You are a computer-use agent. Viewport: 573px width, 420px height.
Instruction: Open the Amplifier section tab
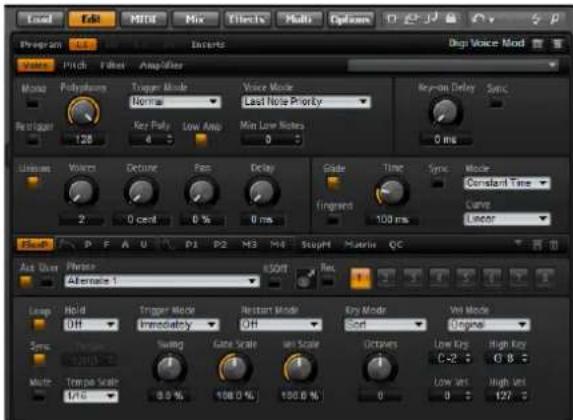(x=161, y=66)
